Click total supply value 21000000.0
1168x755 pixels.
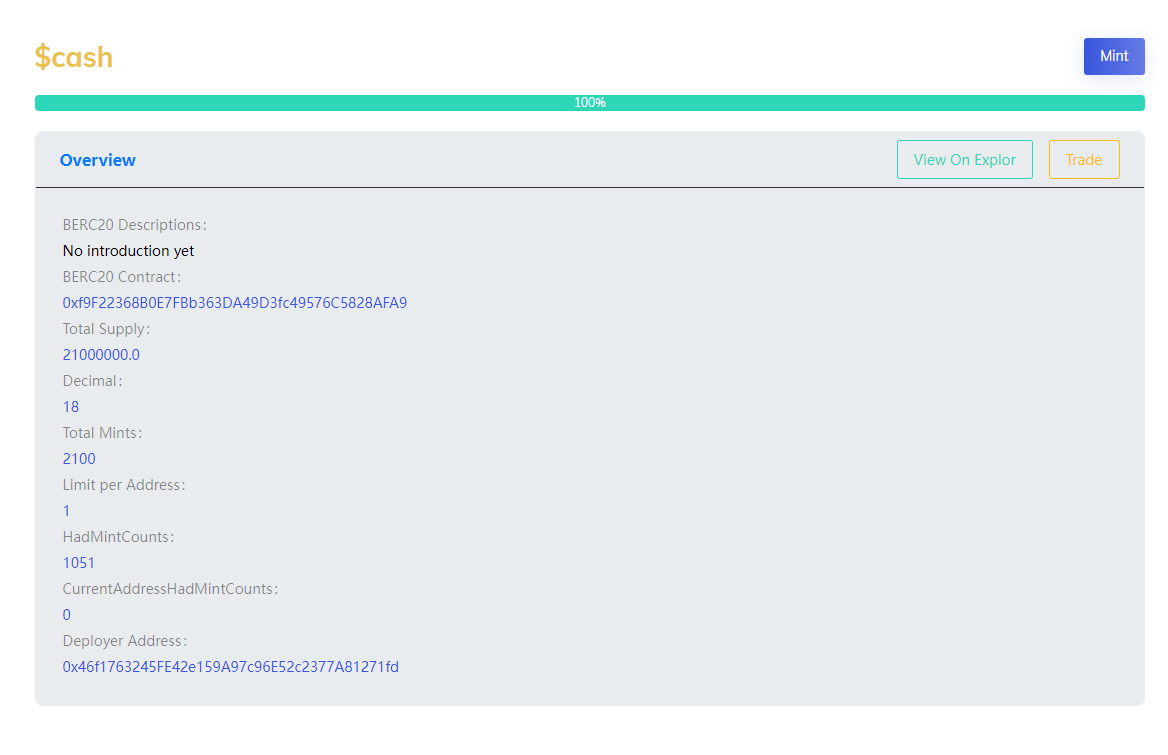pyautogui.click(x=101, y=355)
